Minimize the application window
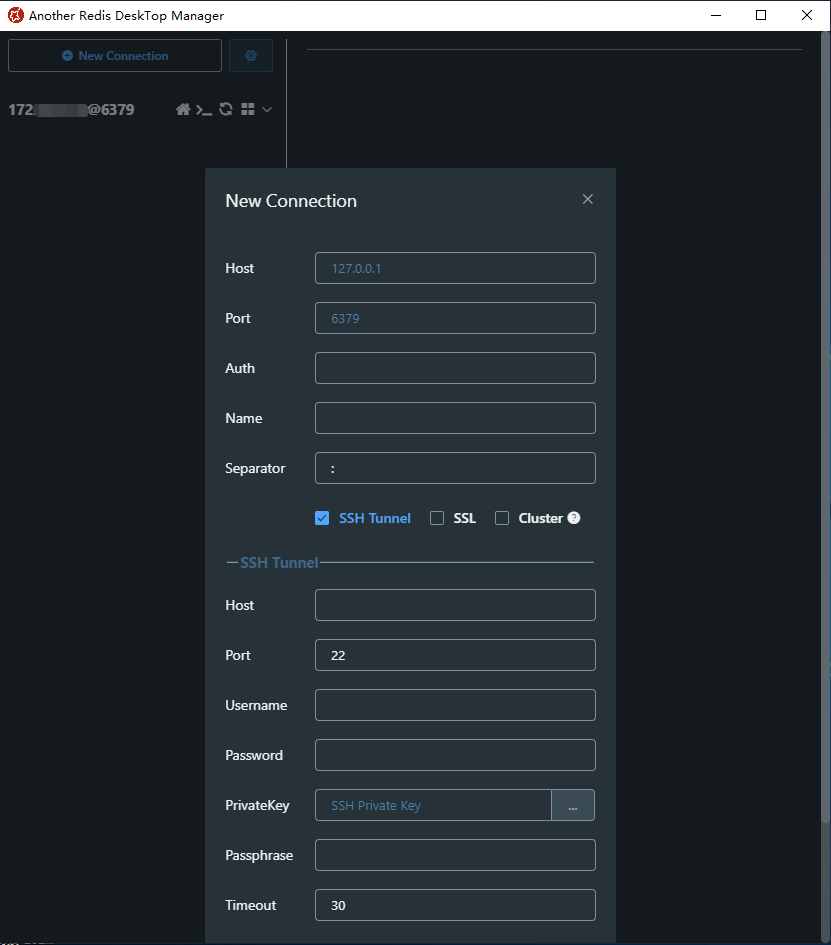 coord(716,16)
